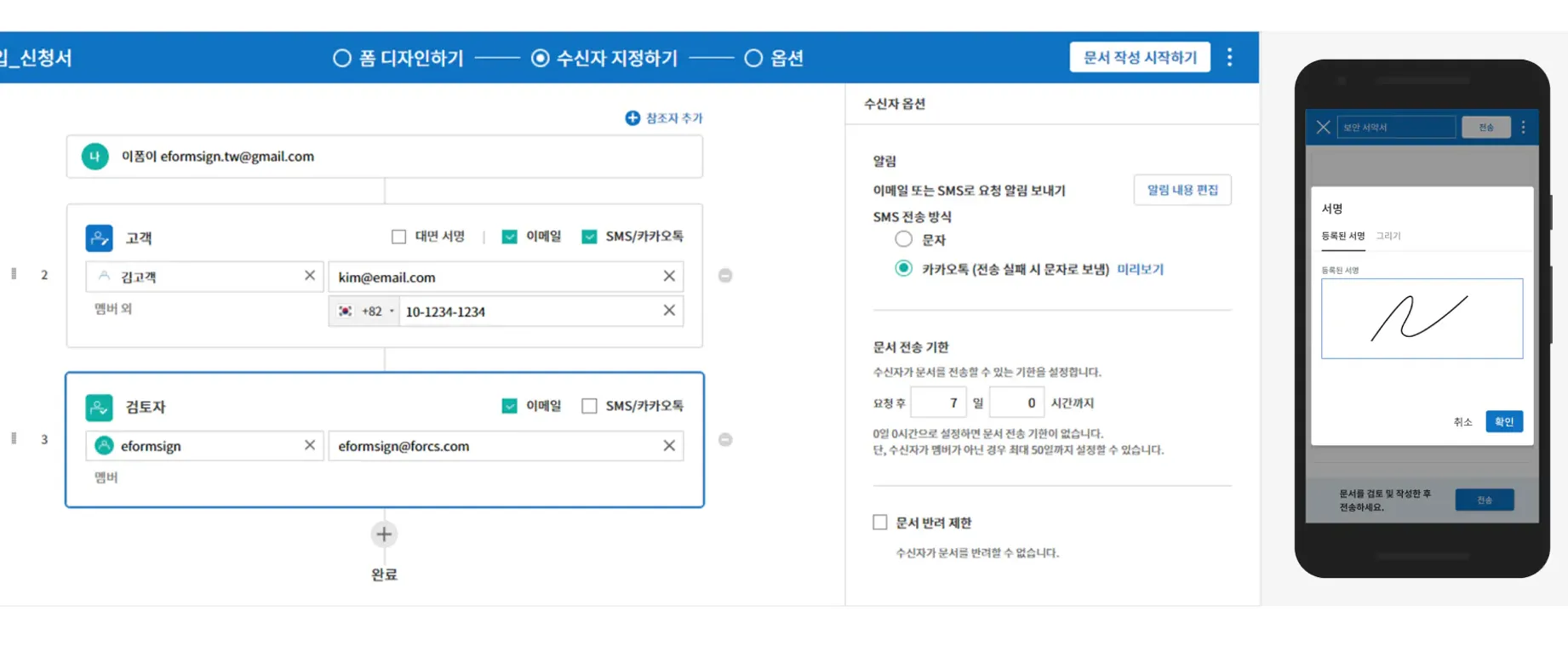Click the eformsign name field
The height and width of the screenshot is (646, 1568).
click(204, 446)
